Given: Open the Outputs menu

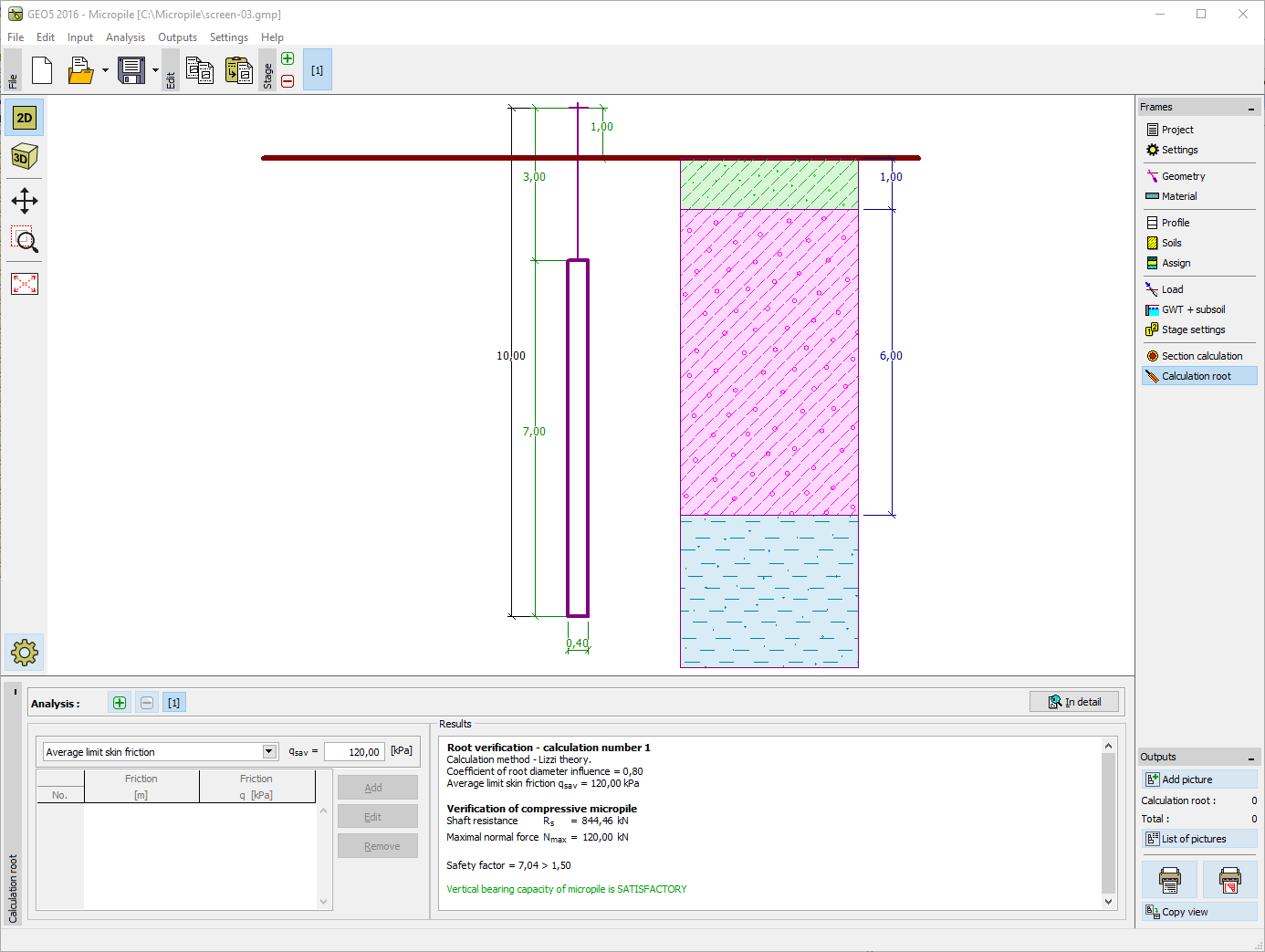Looking at the screenshot, I should 177,37.
